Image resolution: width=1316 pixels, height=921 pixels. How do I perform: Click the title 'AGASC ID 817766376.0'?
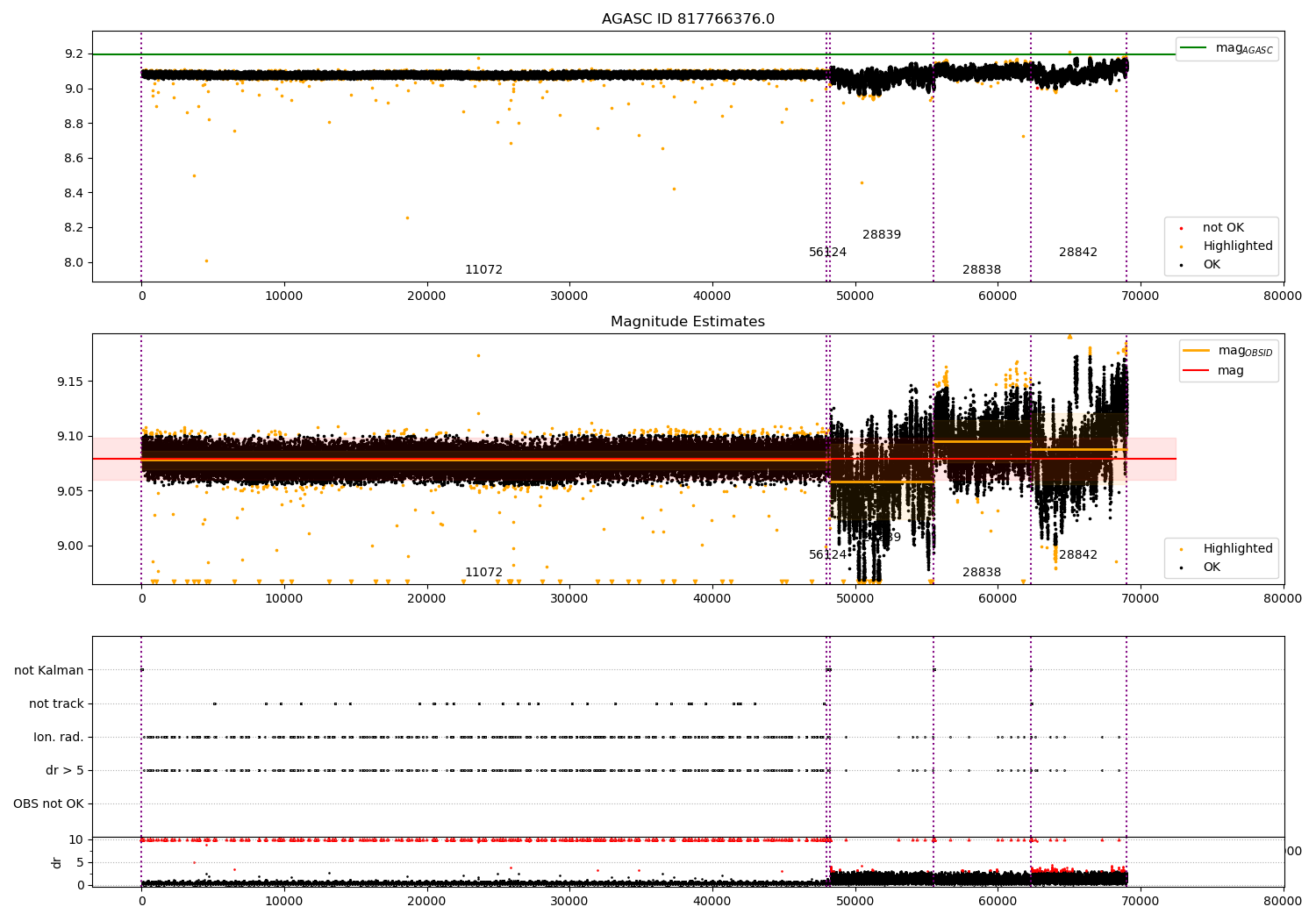pyautogui.click(x=688, y=19)
